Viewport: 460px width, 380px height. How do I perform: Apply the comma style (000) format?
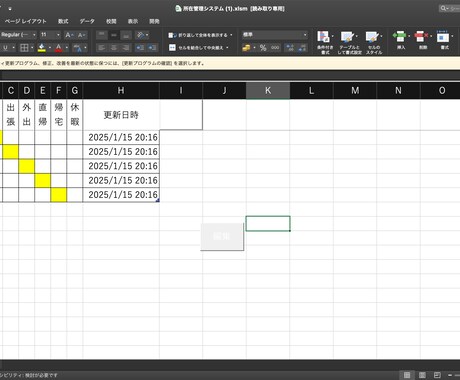[275, 48]
